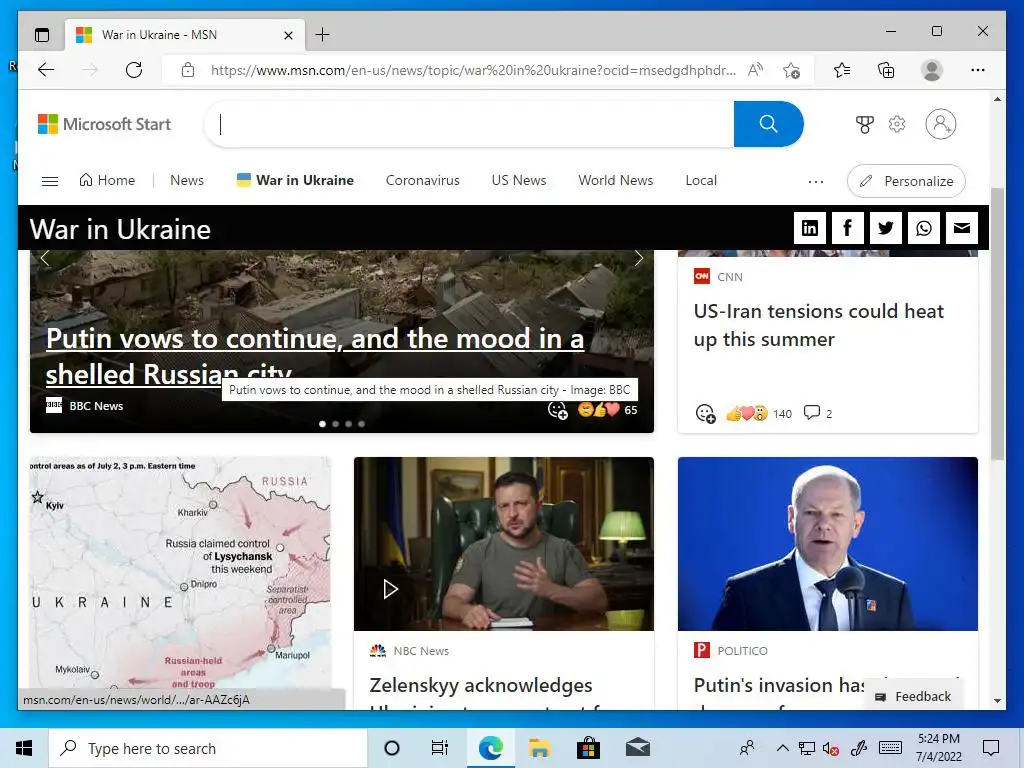
Task: Click the blue search button
Action: point(769,124)
